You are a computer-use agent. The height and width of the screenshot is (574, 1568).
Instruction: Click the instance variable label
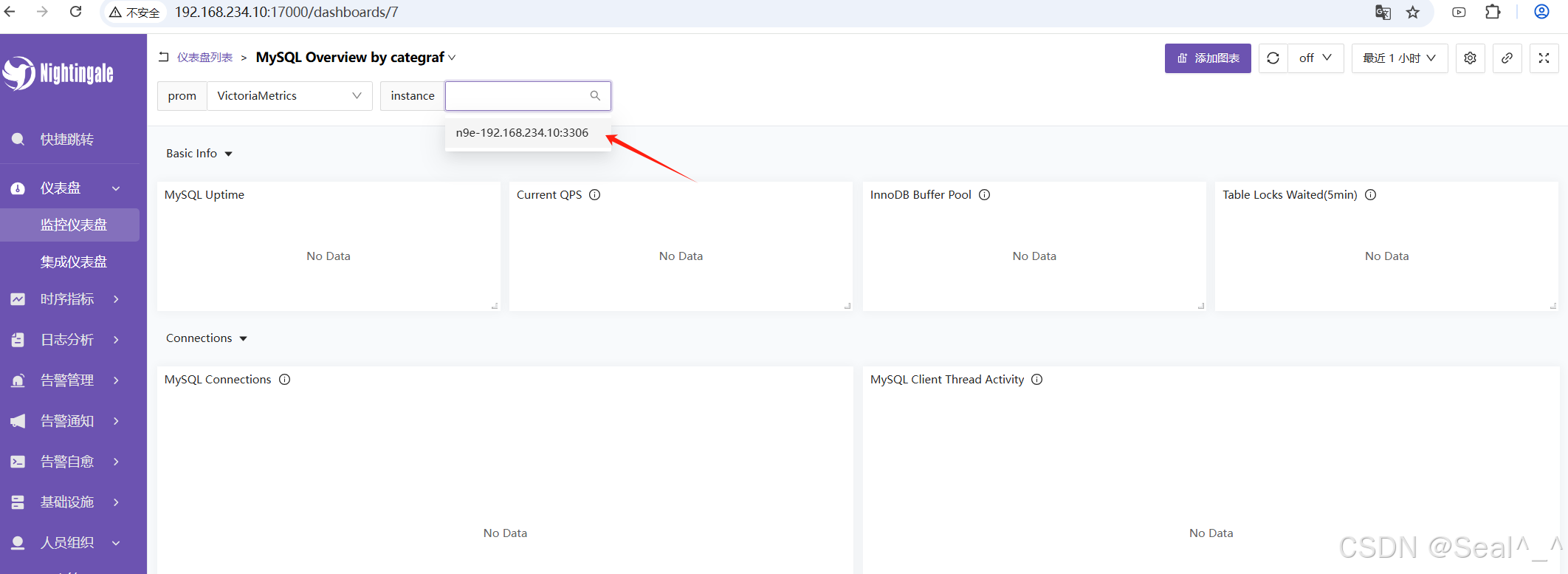[413, 96]
